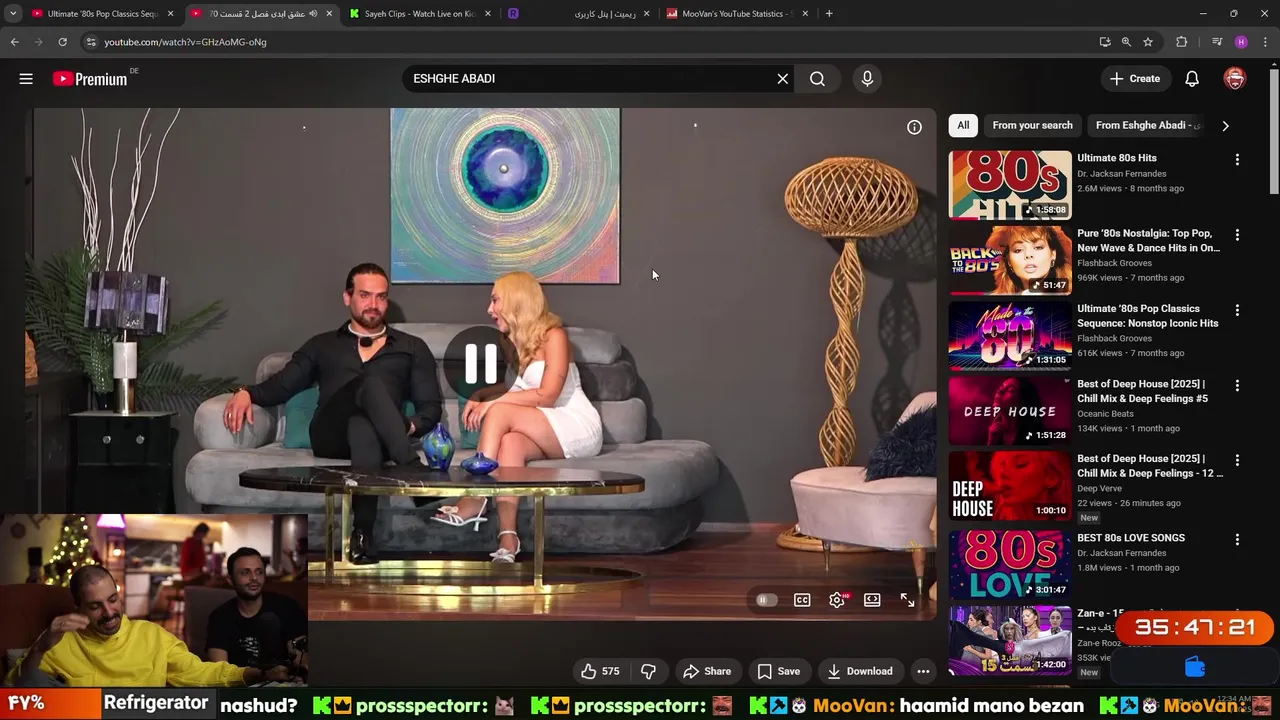Open options for Deep House 12 video
Screen dimensions: 1280x720
coord(1237,460)
